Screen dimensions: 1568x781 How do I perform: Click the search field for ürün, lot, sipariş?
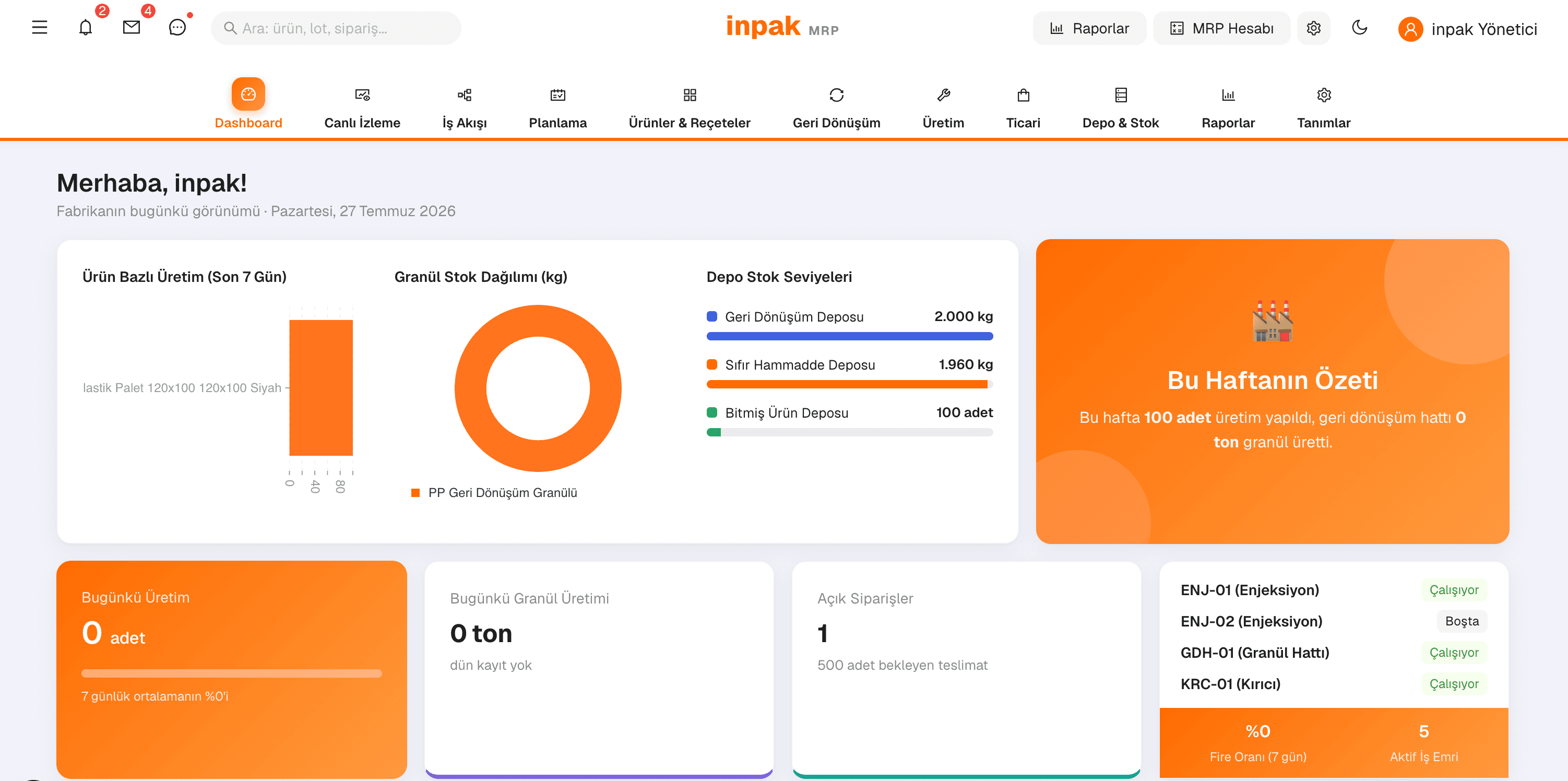(x=336, y=28)
